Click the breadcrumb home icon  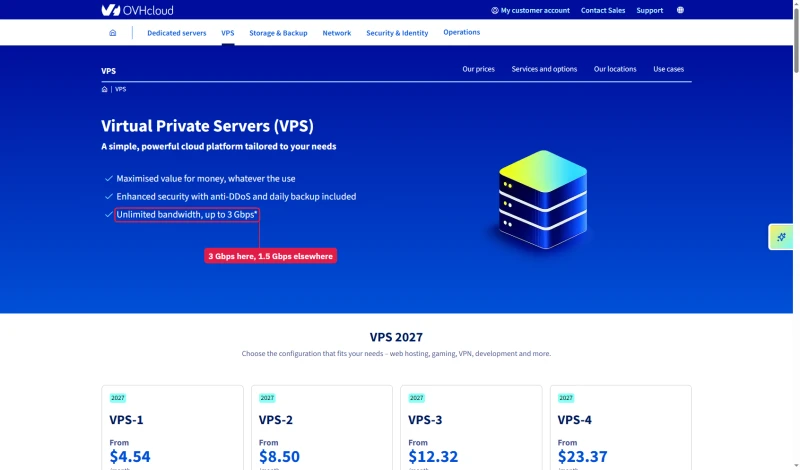pyautogui.click(x=105, y=89)
